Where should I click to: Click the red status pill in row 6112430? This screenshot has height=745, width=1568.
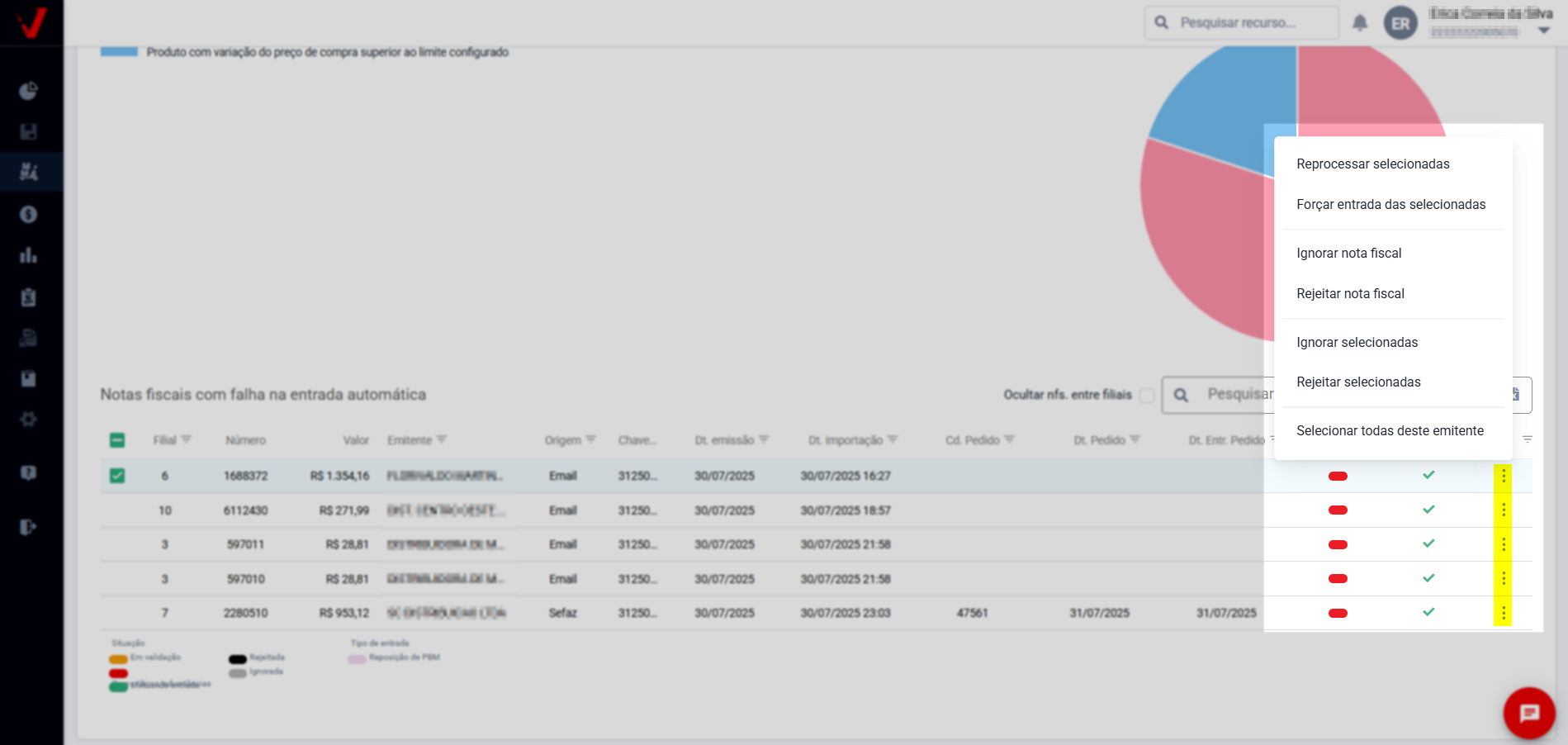[1338, 510]
